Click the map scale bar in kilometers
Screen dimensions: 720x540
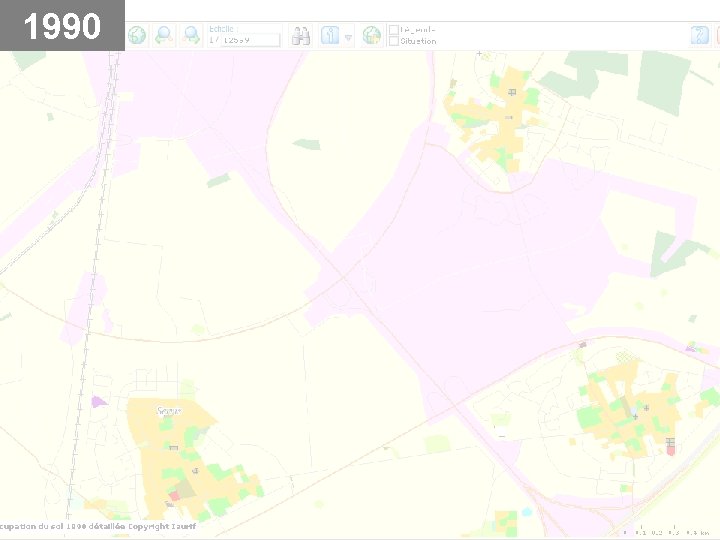point(668,530)
